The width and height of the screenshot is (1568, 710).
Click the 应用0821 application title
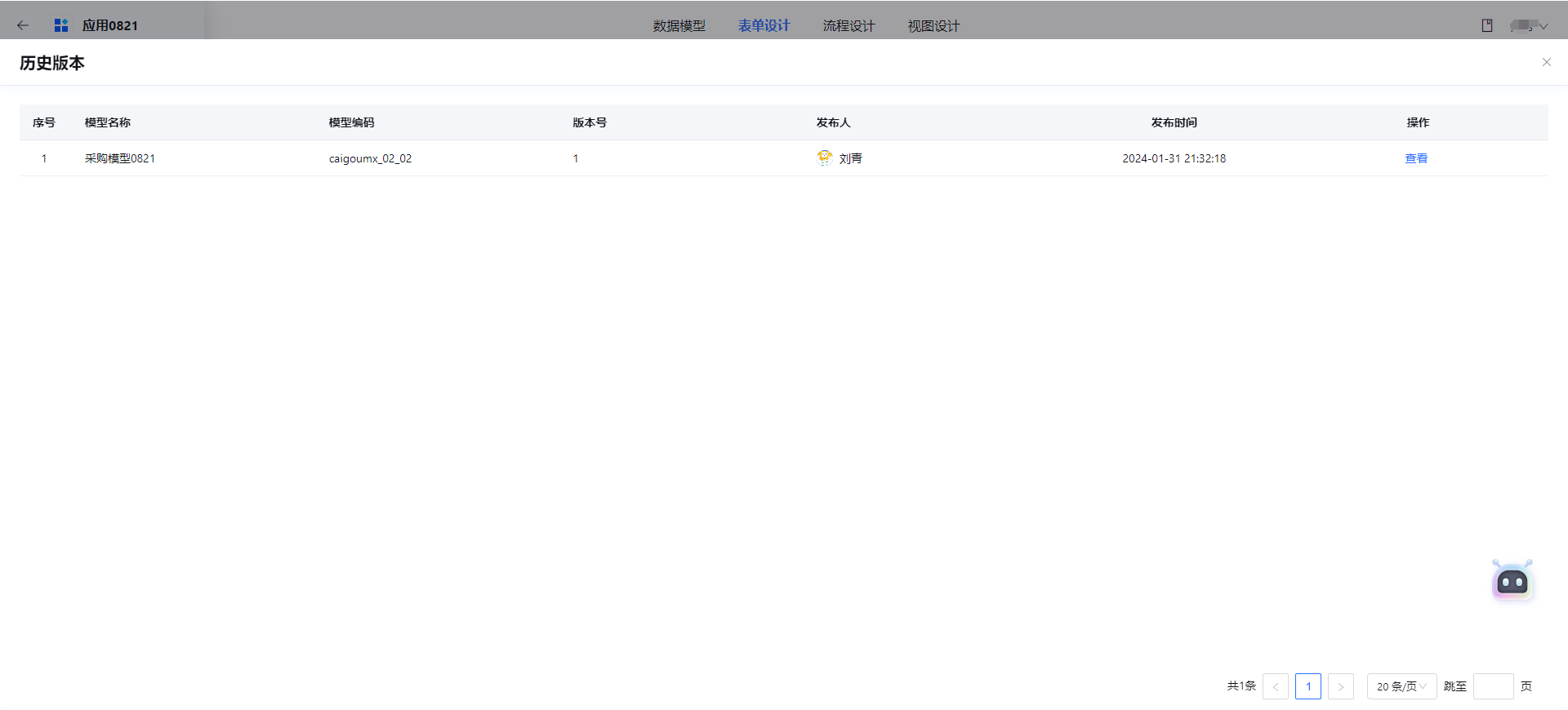(110, 25)
